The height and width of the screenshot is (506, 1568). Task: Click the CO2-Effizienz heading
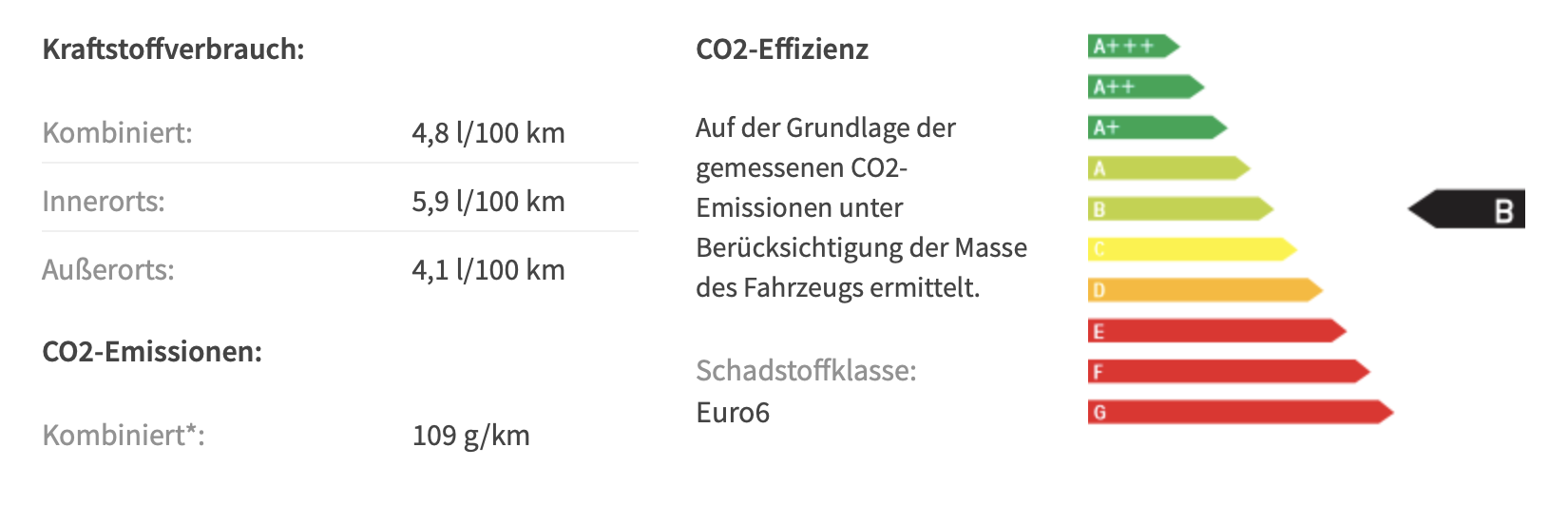pos(782,49)
